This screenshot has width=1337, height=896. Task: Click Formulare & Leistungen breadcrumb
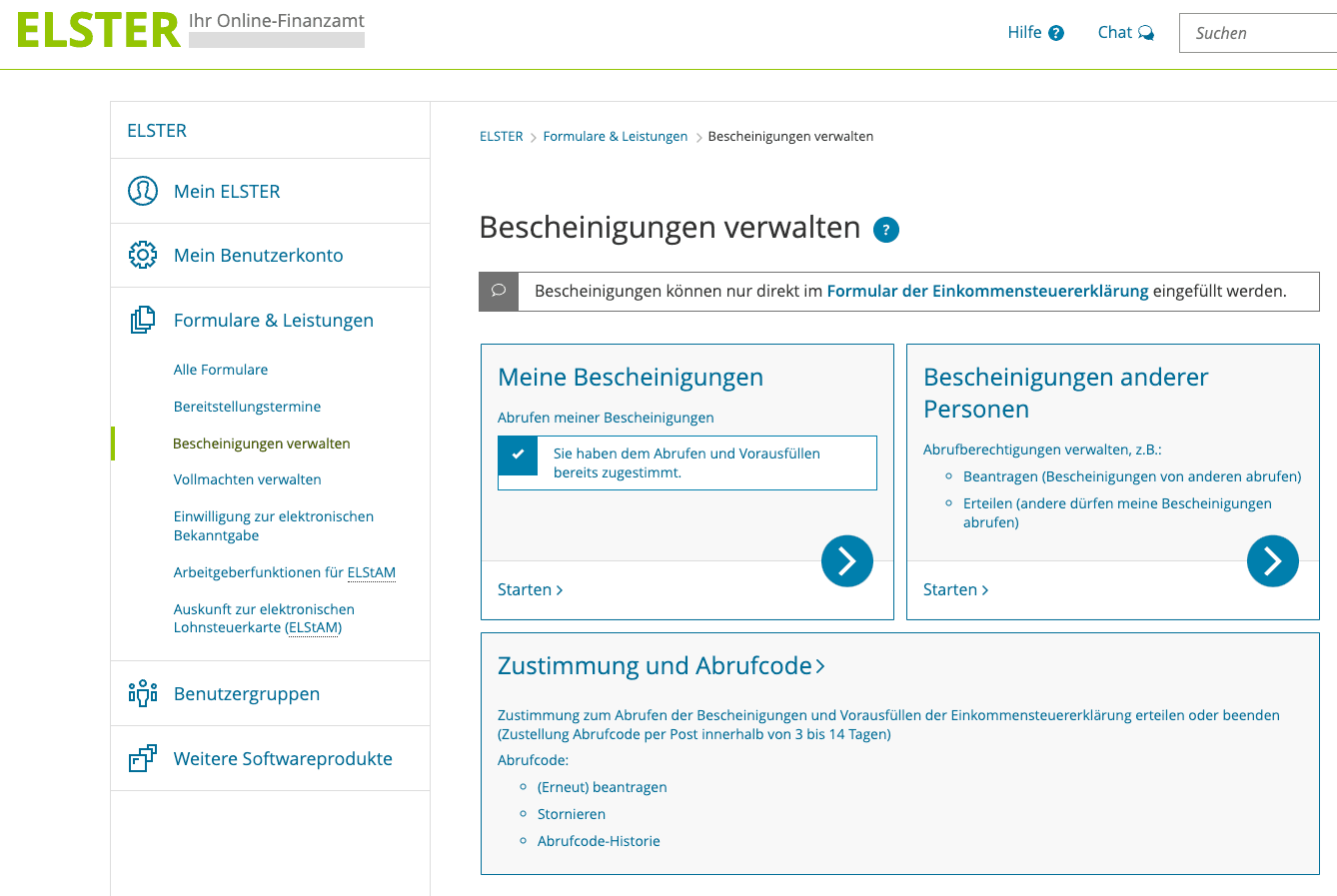coord(616,136)
